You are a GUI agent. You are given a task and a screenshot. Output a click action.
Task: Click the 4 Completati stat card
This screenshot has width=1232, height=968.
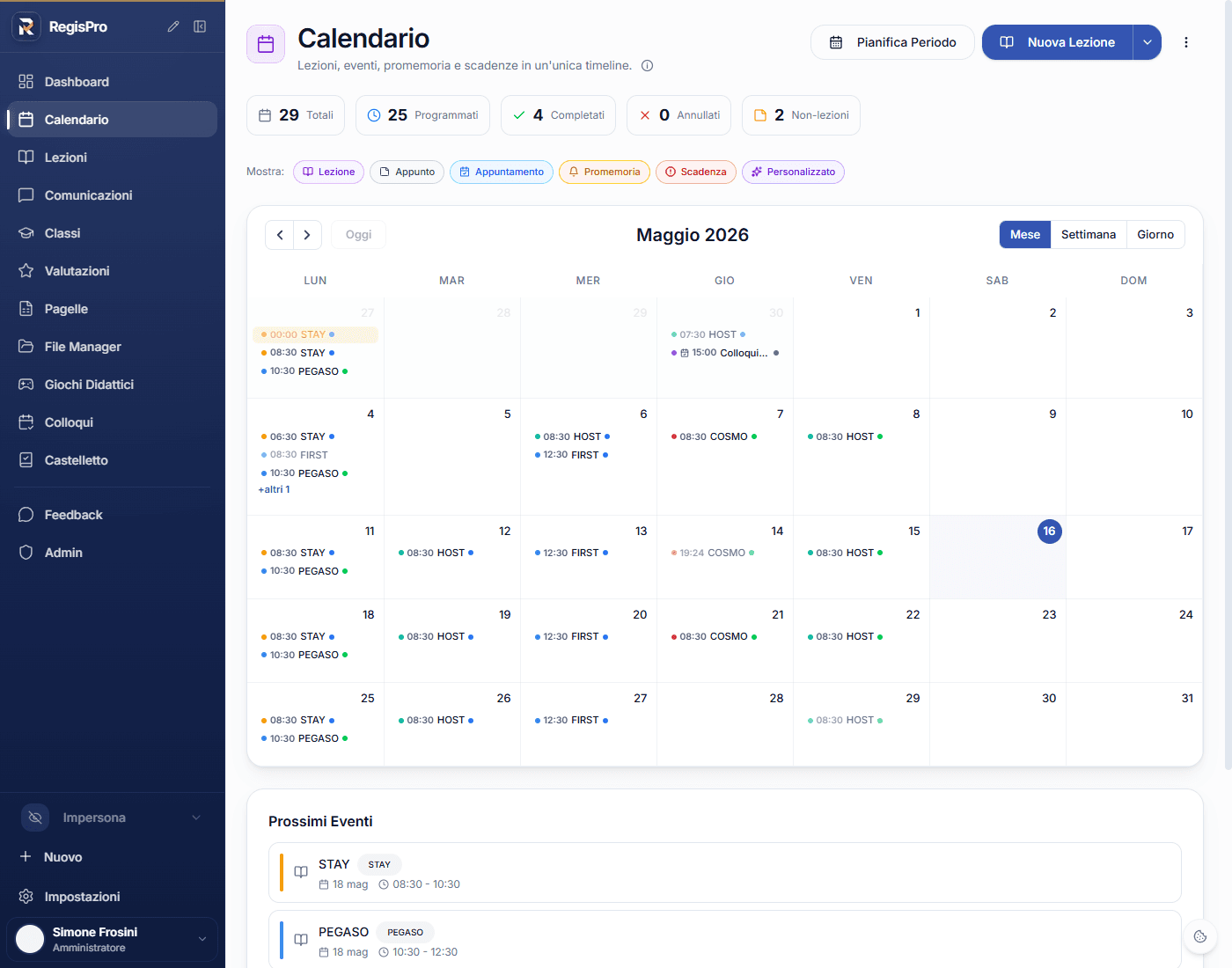pyautogui.click(x=558, y=115)
